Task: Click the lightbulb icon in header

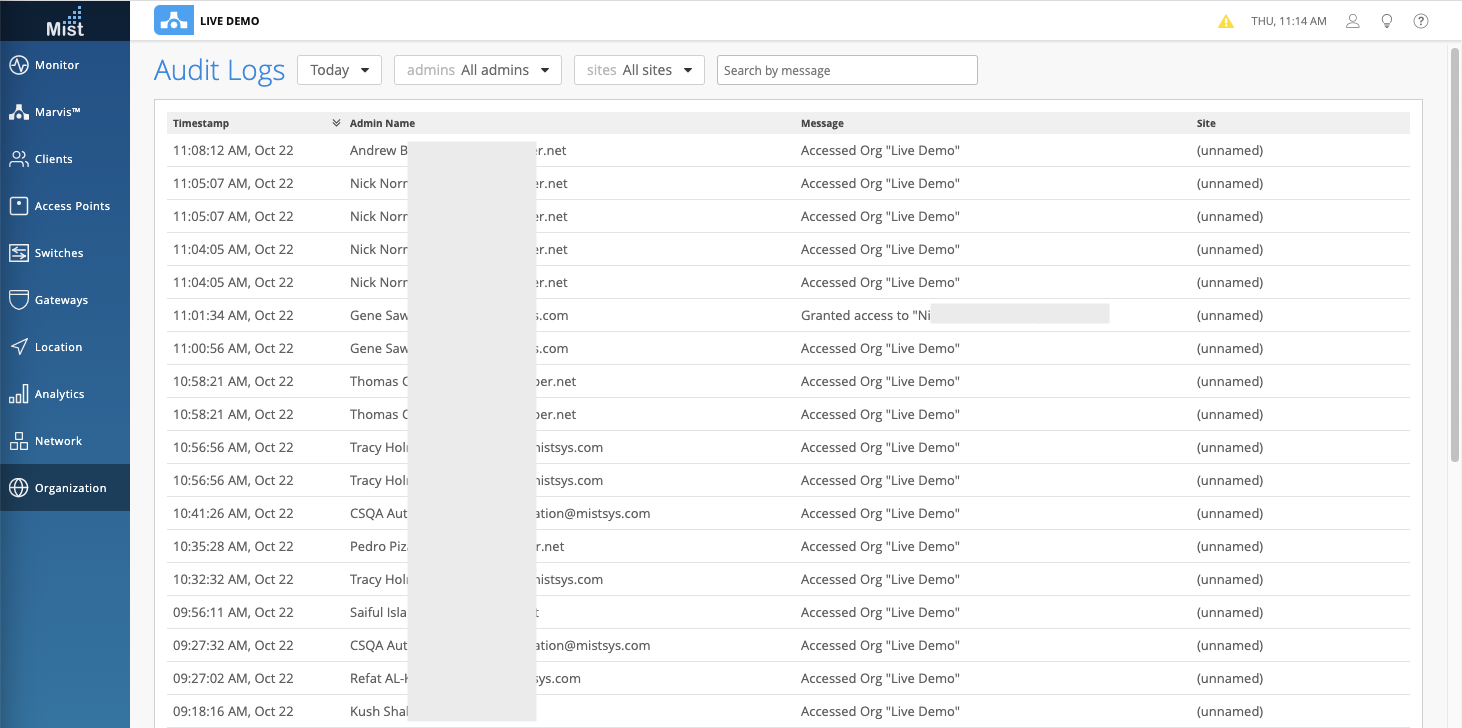Action: point(1387,21)
